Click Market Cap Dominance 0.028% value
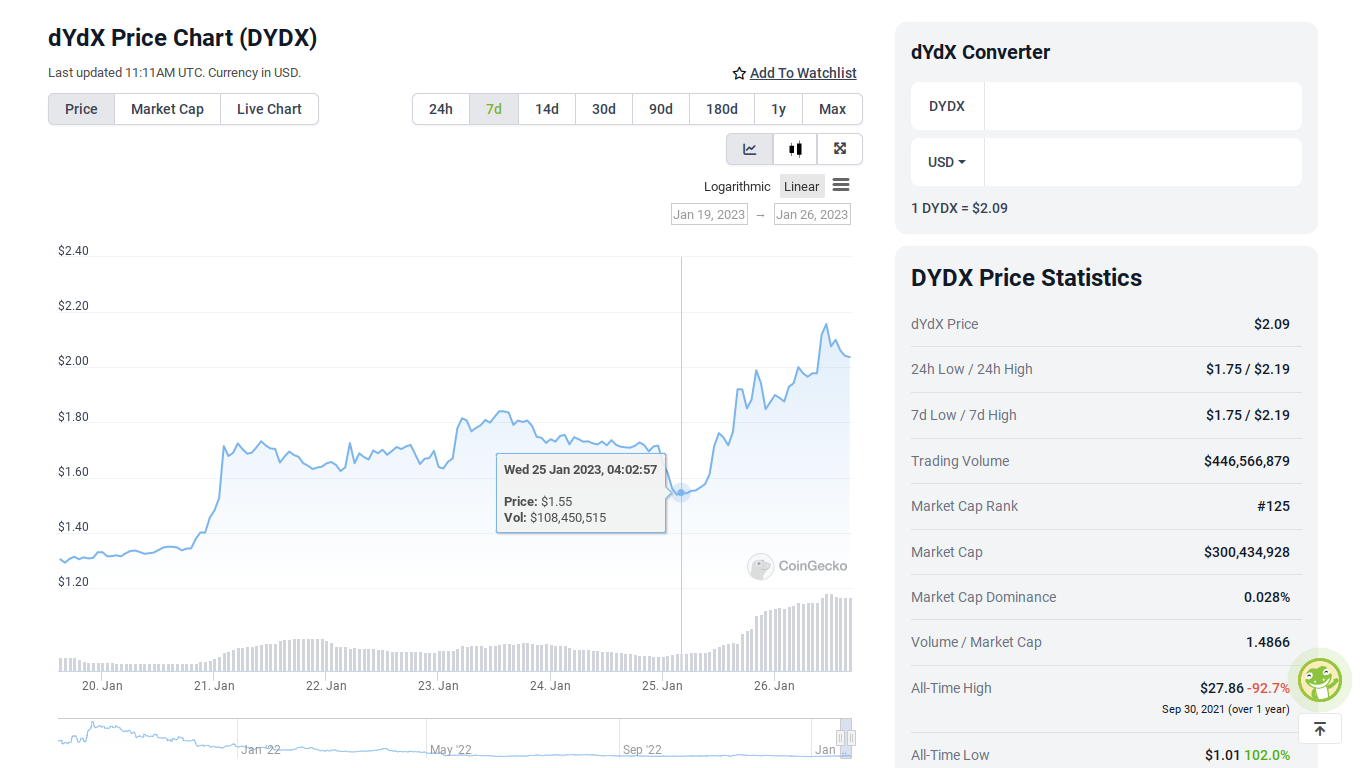The image size is (1366, 768). [1267, 597]
